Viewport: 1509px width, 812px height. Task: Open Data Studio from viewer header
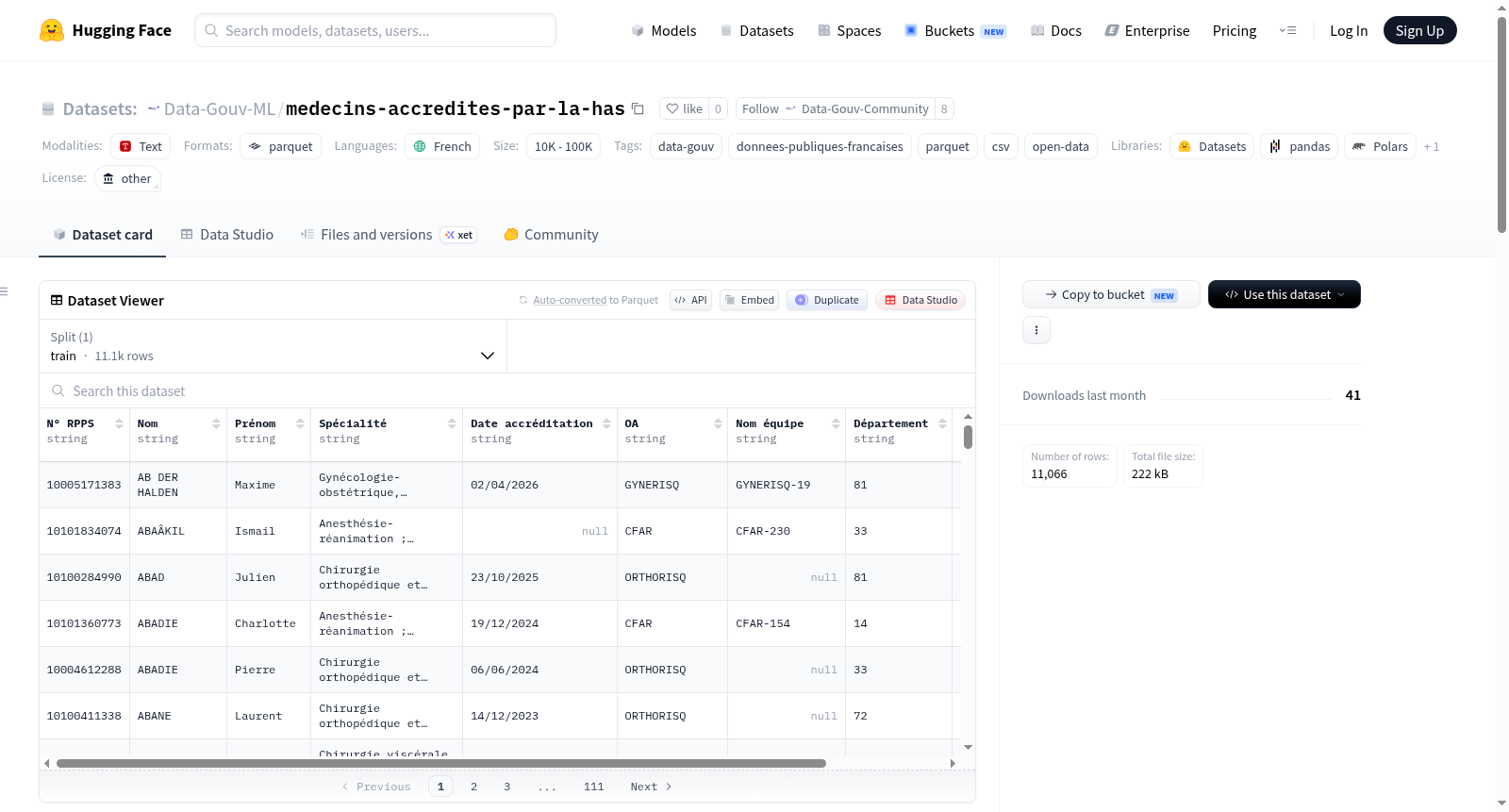[x=920, y=300]
